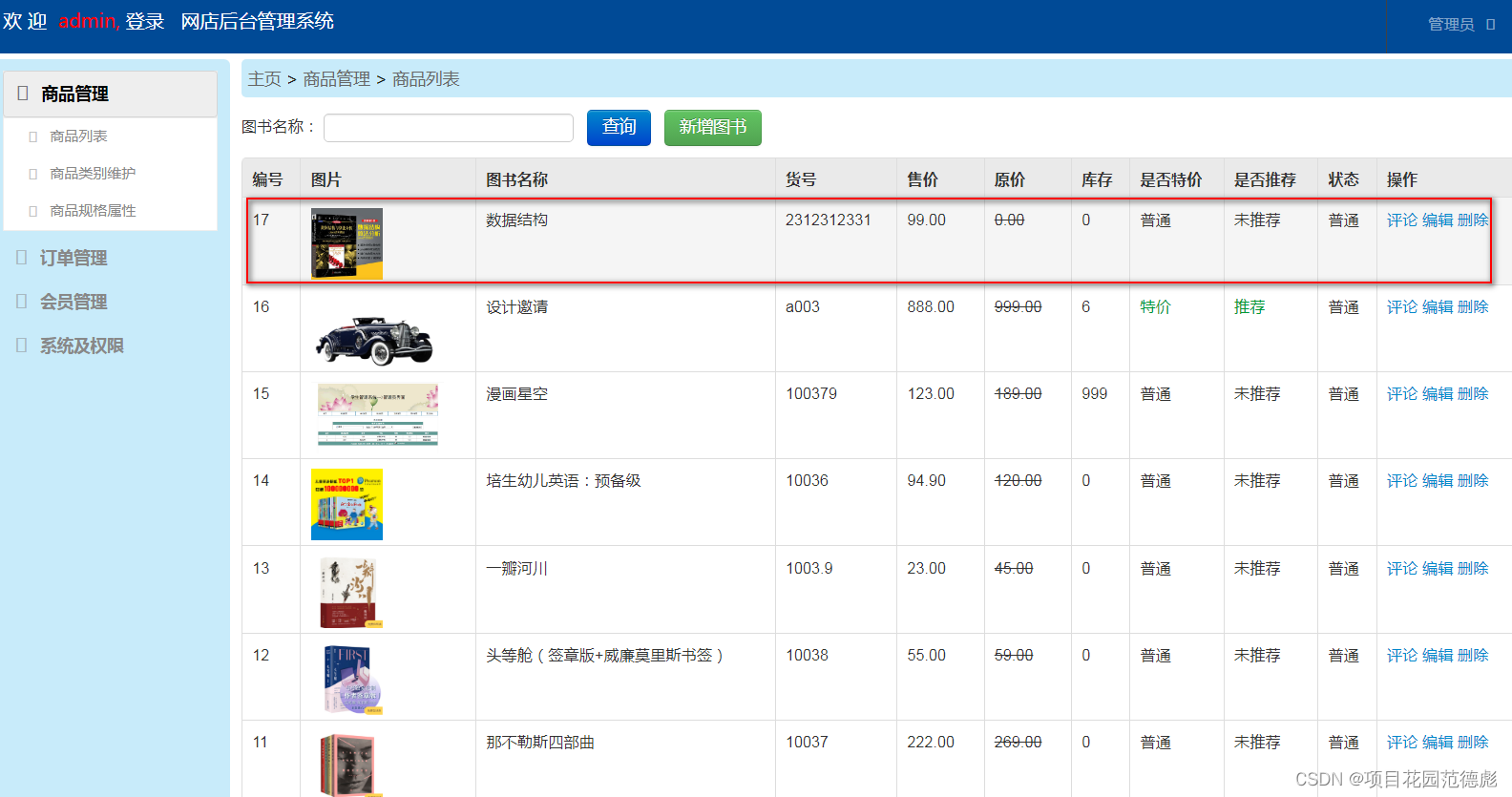Click the 图书名称 column header

(x=516, y=179)
